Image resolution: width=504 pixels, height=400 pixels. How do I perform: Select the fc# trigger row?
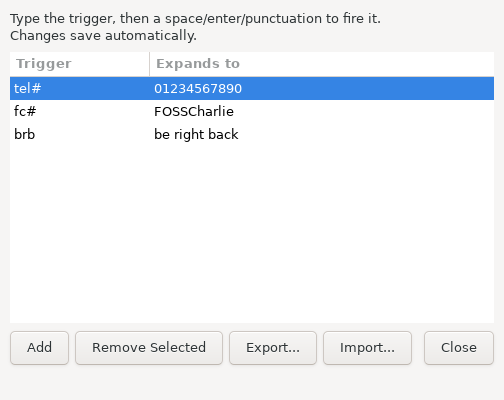pos(252,111)
